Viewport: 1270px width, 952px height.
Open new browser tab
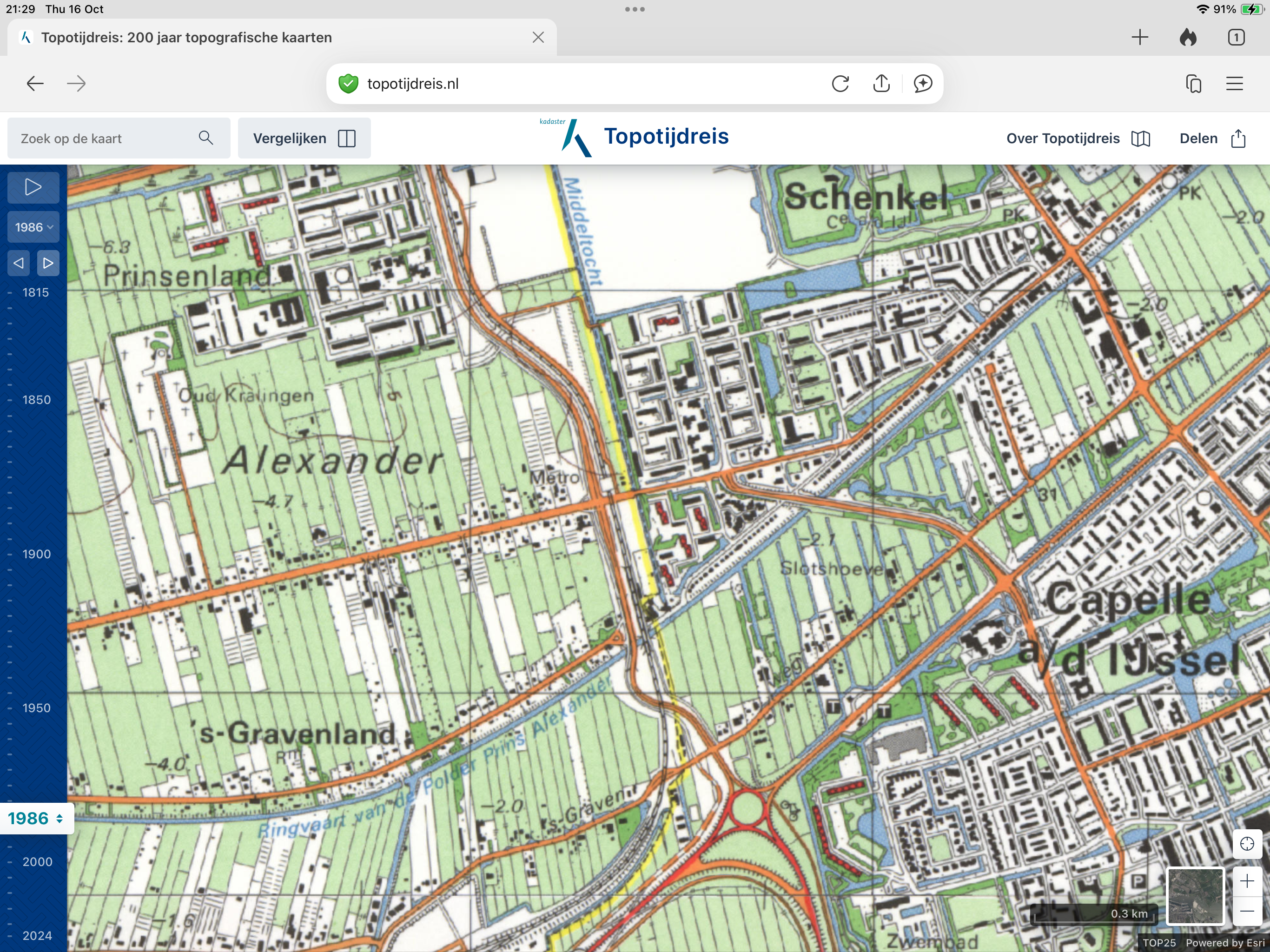pyautogui.click(x=1140, y=38)
